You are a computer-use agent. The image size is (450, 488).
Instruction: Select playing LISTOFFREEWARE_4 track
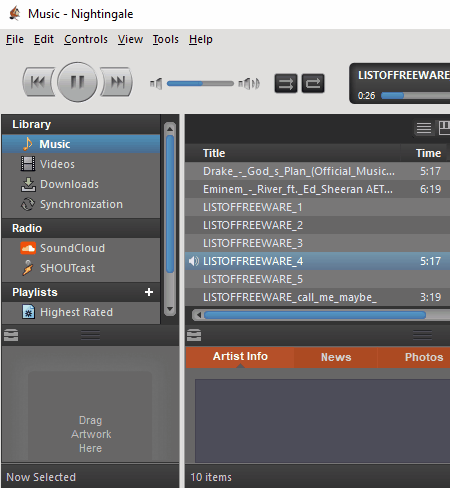coord(318,261)
